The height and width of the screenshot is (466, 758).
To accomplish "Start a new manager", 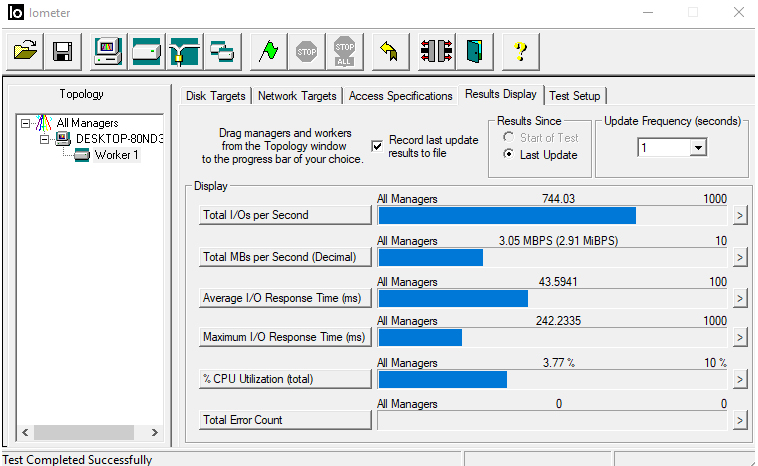I will click(109, 50).
